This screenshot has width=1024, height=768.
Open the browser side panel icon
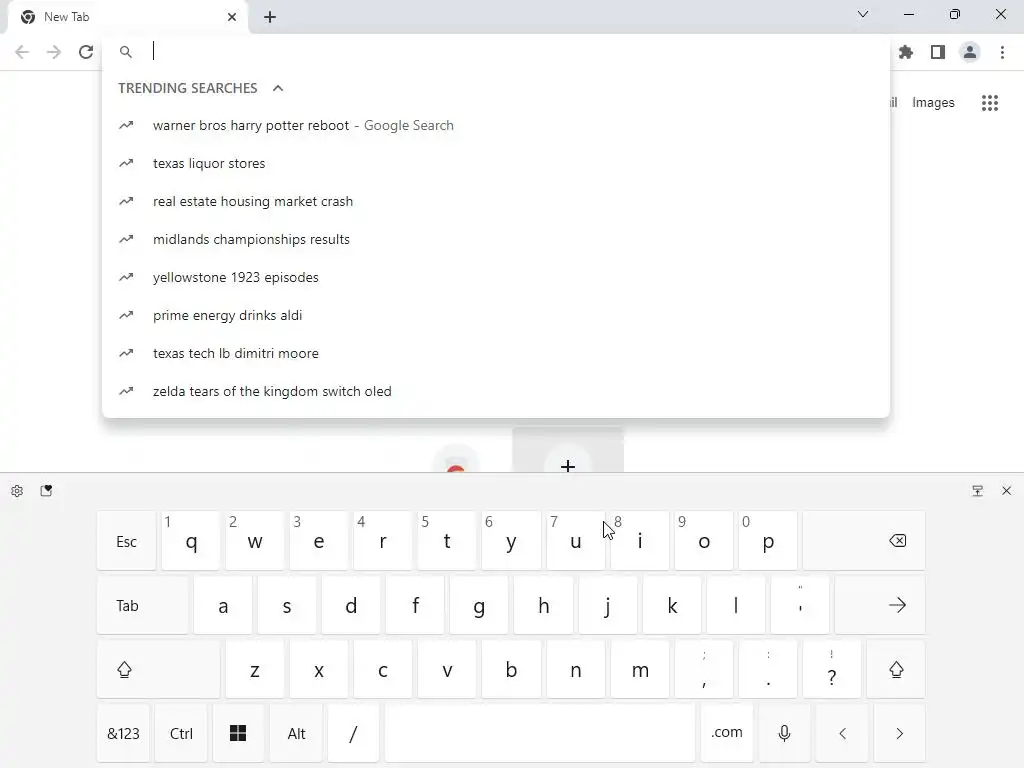(938, 52)
